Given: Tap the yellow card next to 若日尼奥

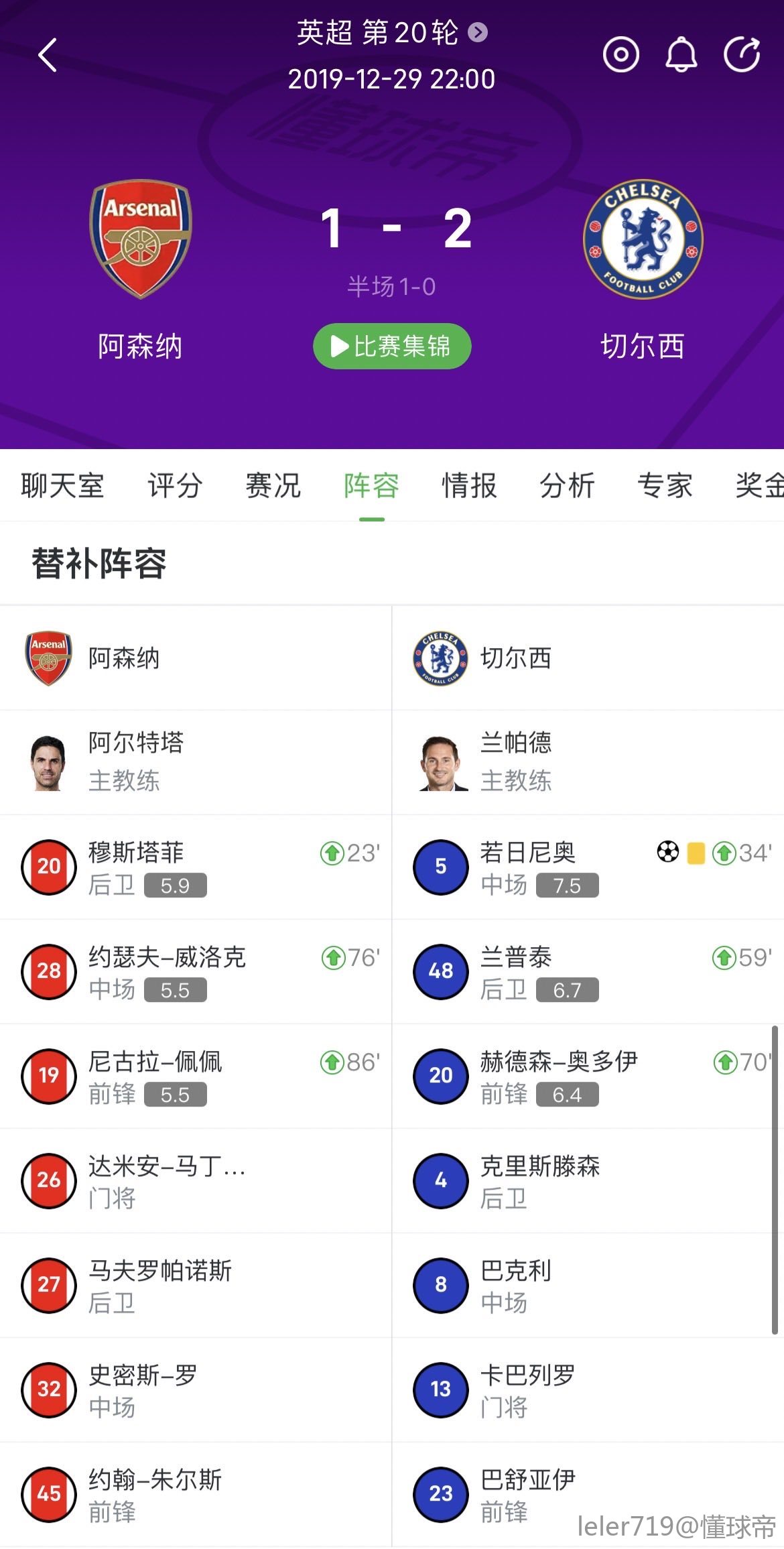Looking at the screenshot, I should (x=696, y=853).
